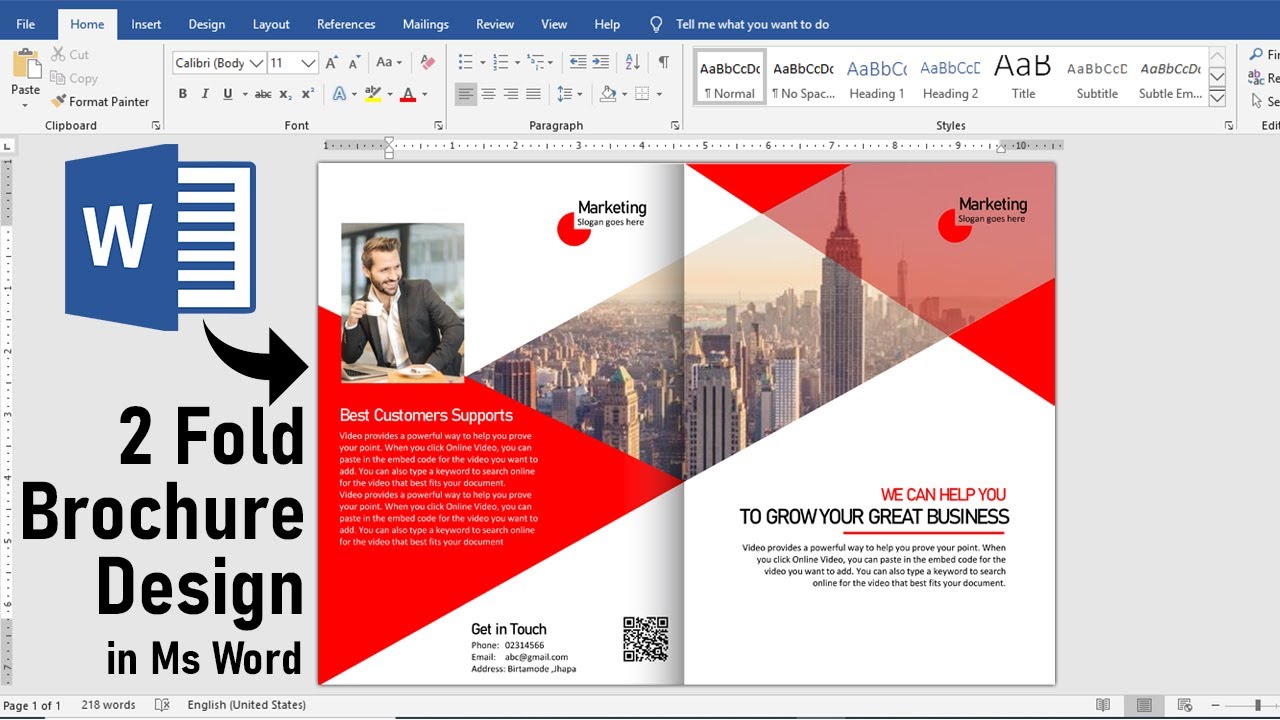The image size is (1280, 720).
Task: Click the bullets list icon
Action: click(465, 63)
